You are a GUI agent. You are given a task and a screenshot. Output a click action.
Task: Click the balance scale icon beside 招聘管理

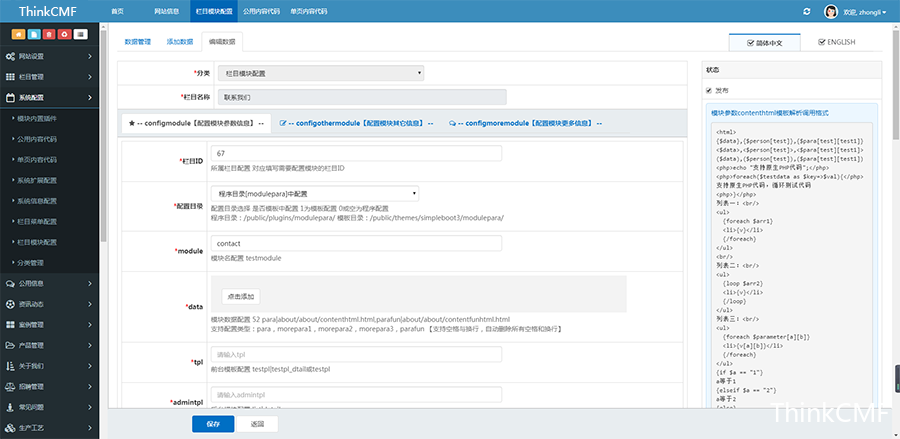pyautogui.click(x=10, y=387)
